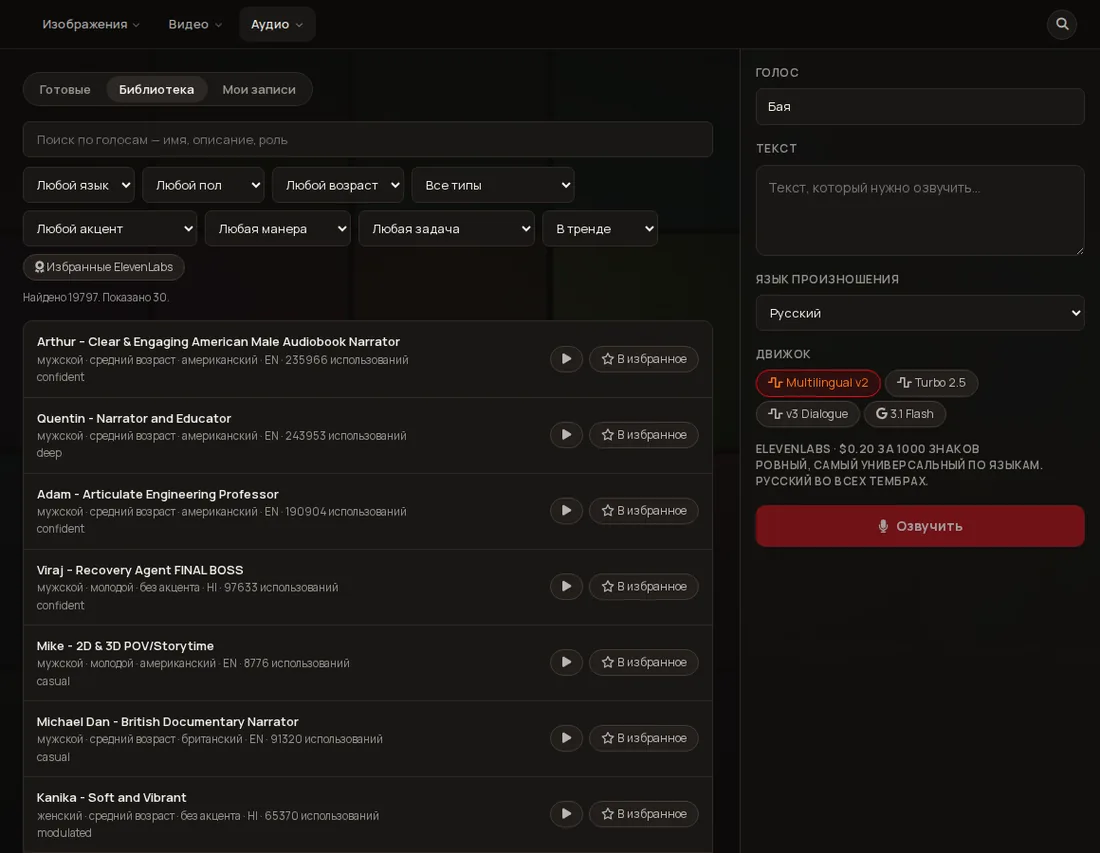
Task: Add Michael Dan voice to favorites
Action: [643, 738]
